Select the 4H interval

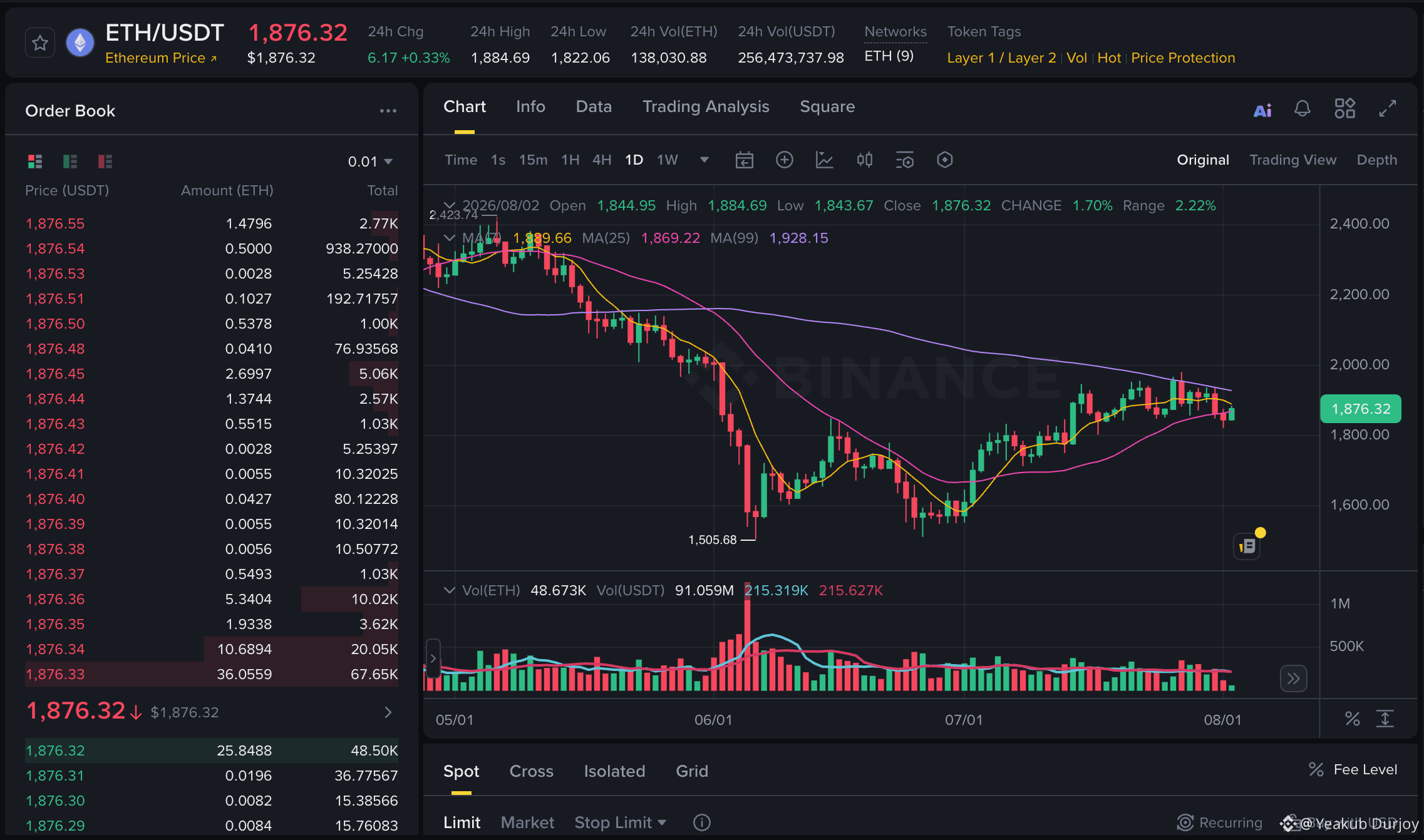pyautogui.click(x=602, y=160)
